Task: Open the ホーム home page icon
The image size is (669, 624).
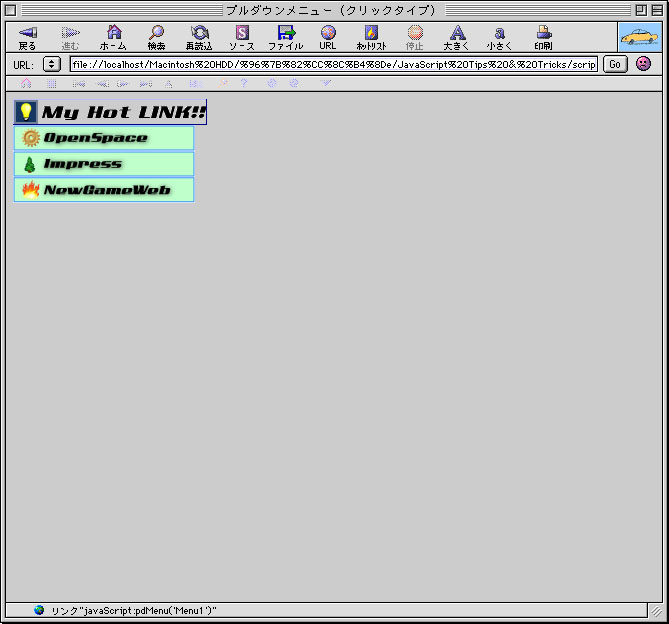Action: 114,32
